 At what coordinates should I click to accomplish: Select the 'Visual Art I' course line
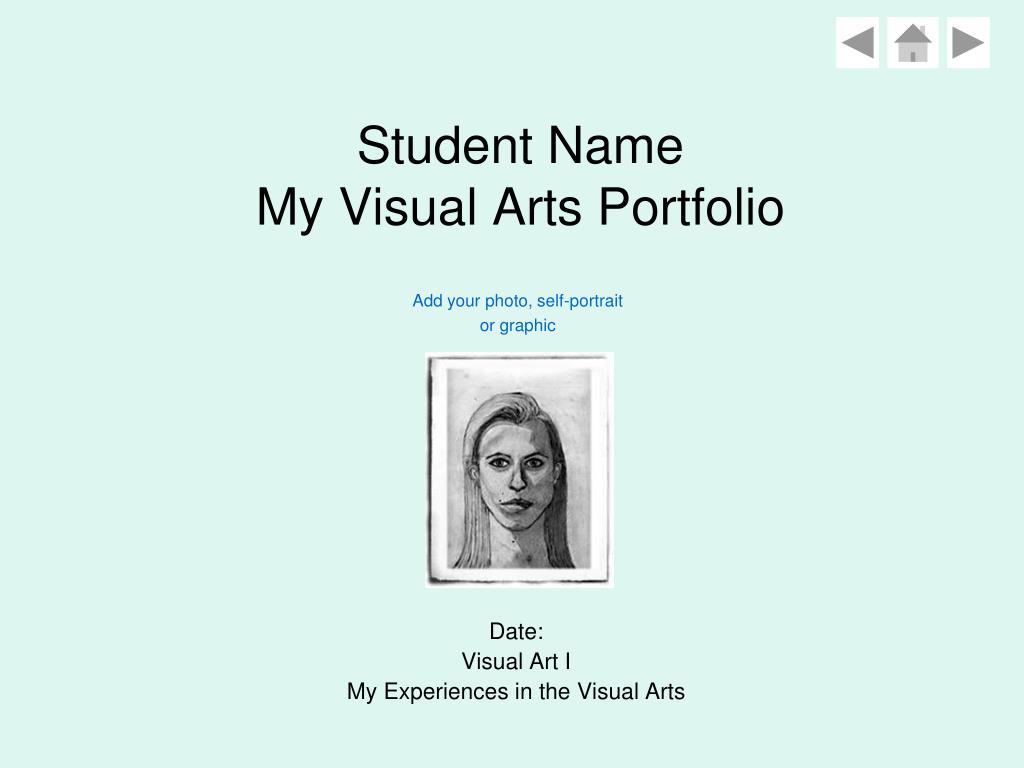click(x=516, y=662)
